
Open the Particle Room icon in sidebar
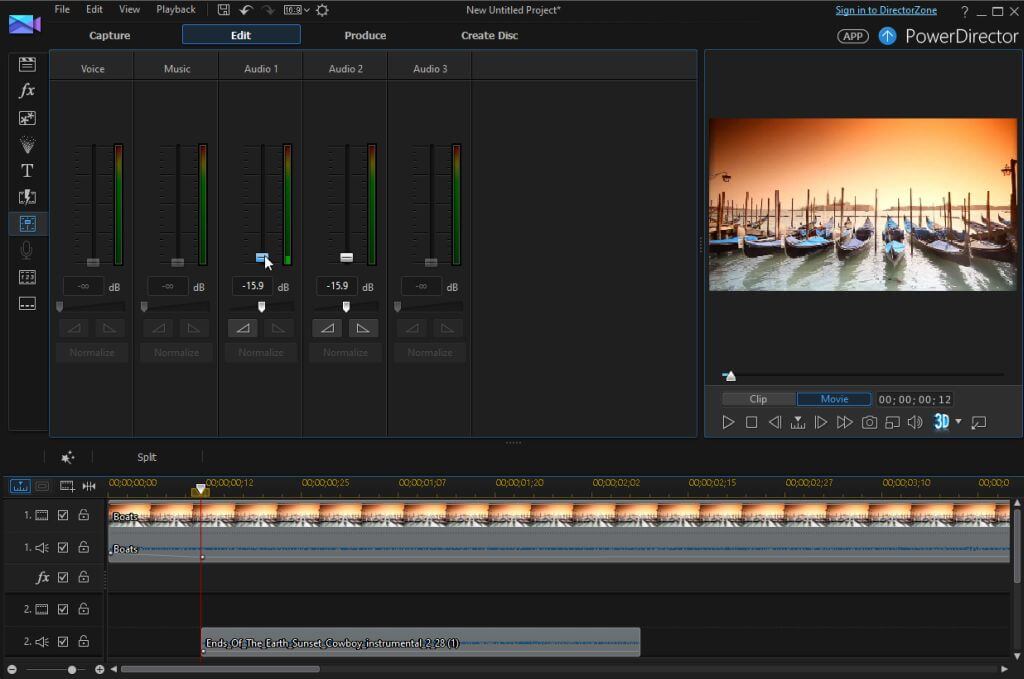click(x=27, y=144)
